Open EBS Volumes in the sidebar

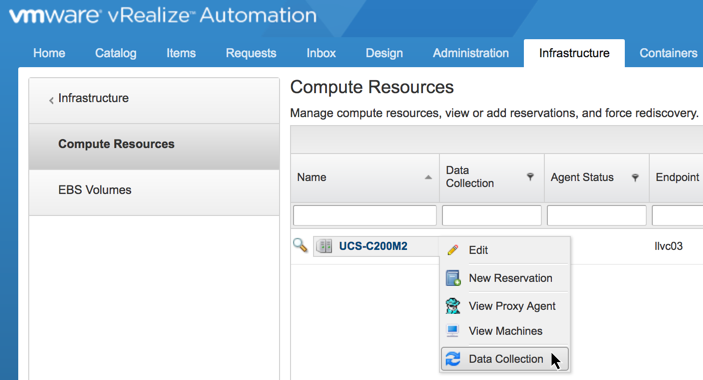pos(154,192)
